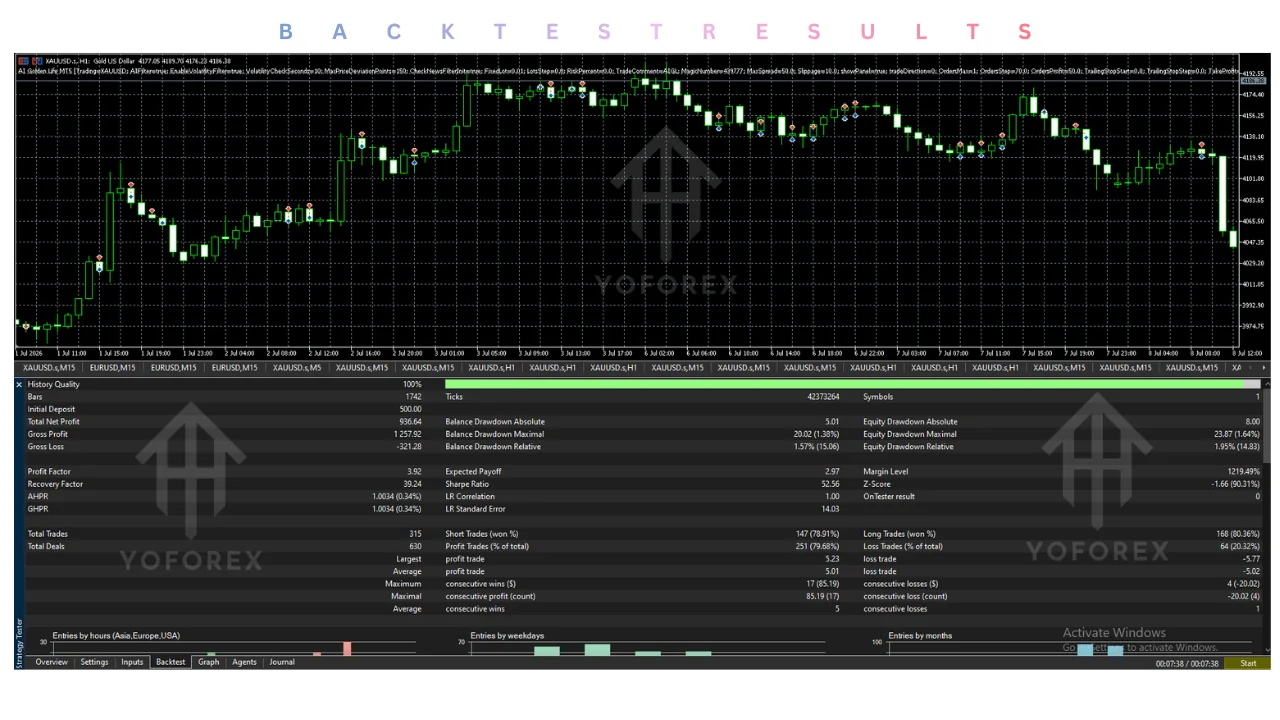1280x720 pixels.
Task: Click the Margin Level value 1219.49%
Action: tap(1242, 472)
